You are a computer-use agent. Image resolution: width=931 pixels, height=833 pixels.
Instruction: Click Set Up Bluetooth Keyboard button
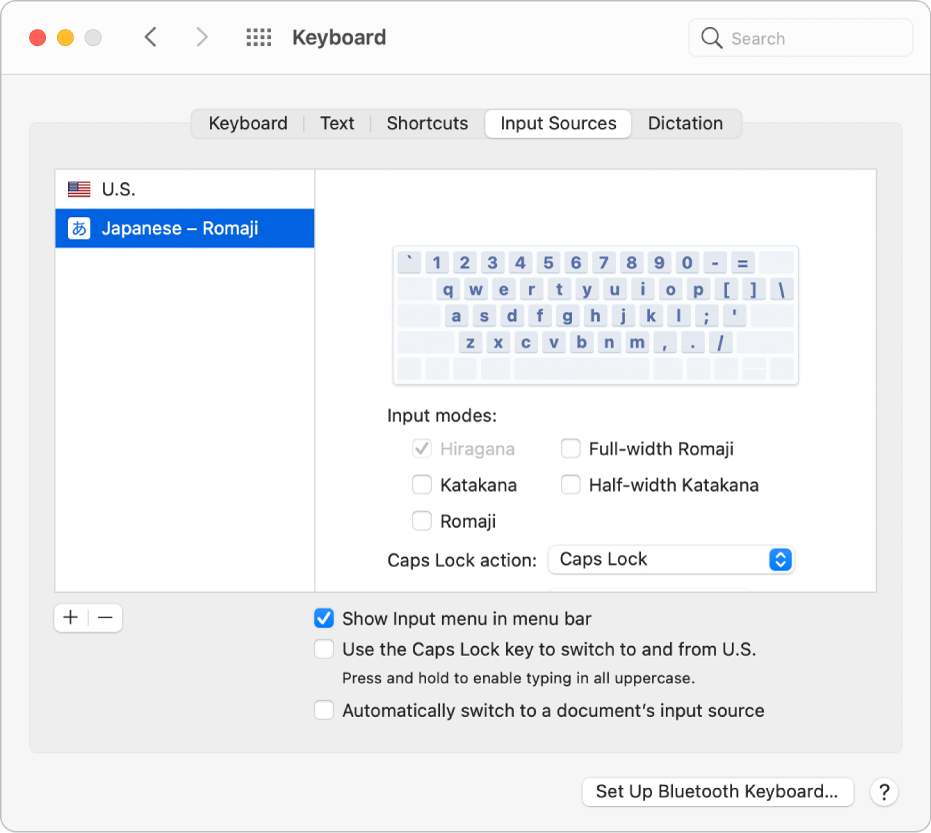(717, 792)
